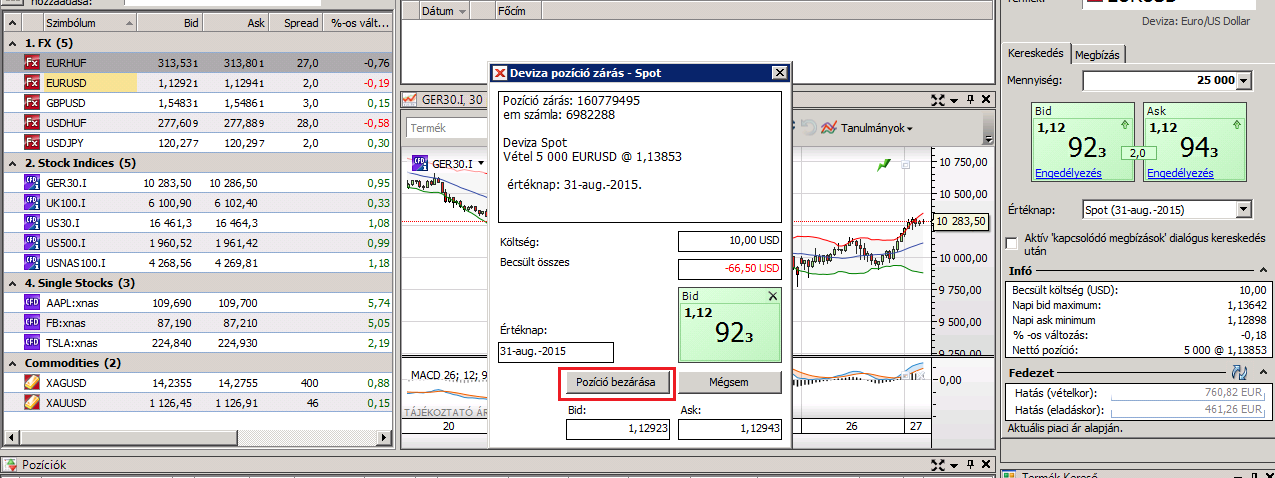Image resolution: width=1275 pixels, height=478 pixels.
Task: Open the Értéknap Spot date dropdown
Action: click(x=1243, y=210)
